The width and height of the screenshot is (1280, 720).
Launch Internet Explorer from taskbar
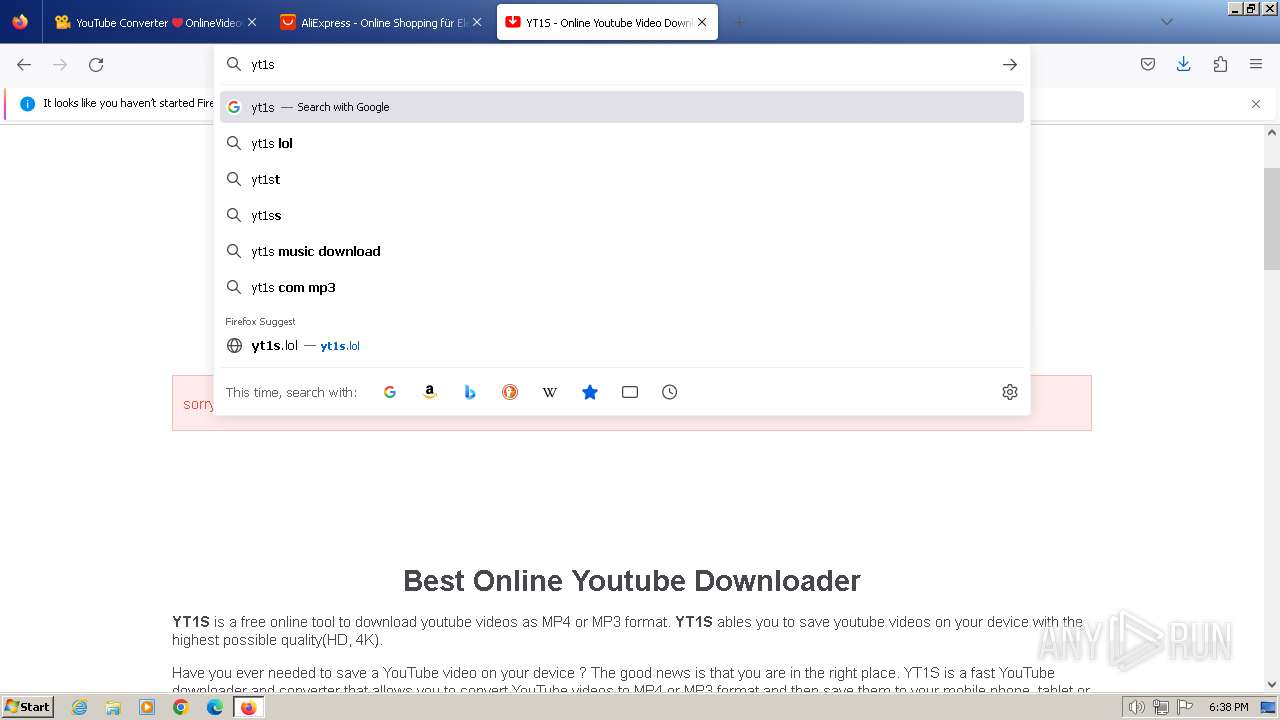tap(80, 707)
